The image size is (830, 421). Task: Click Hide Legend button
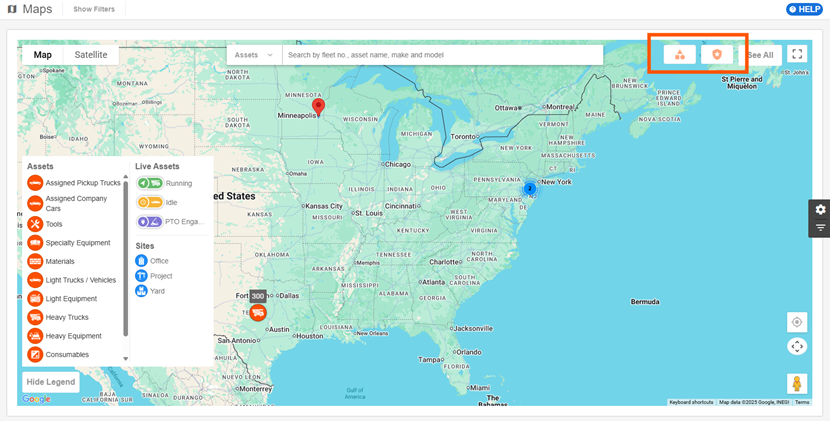(x=51, y=382)
